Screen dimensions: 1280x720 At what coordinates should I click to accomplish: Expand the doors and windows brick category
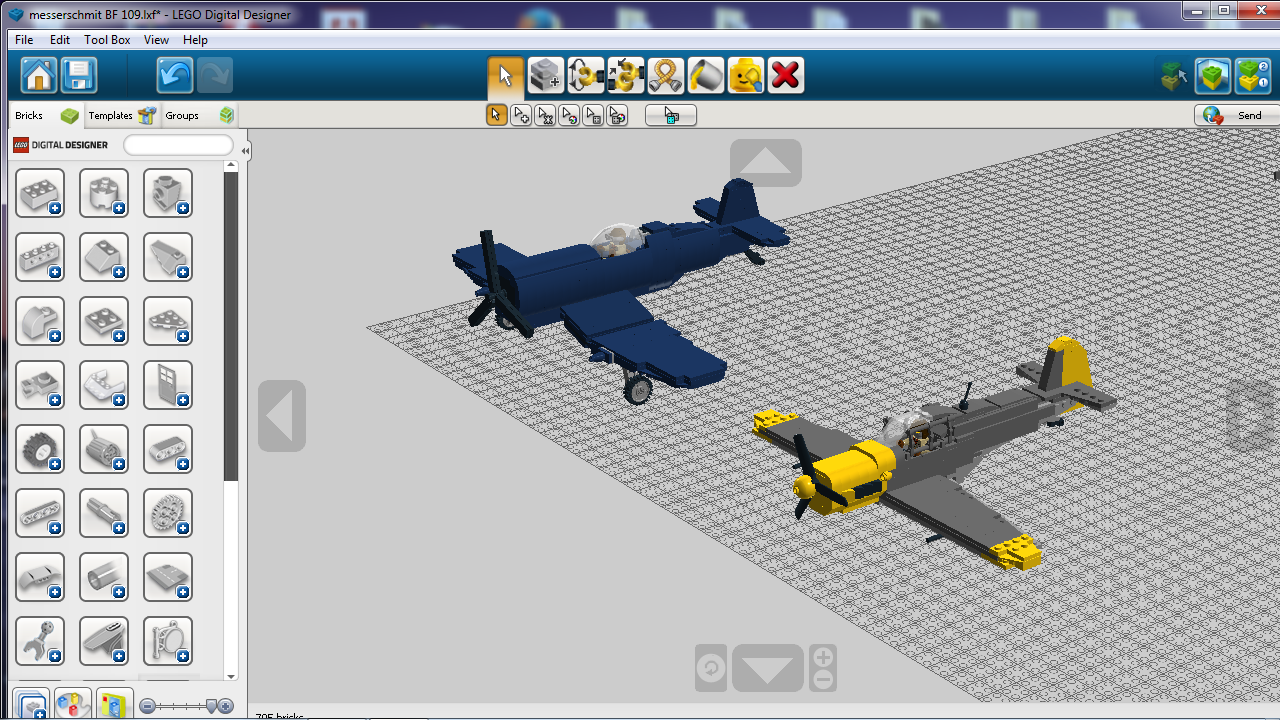[168, 385]
